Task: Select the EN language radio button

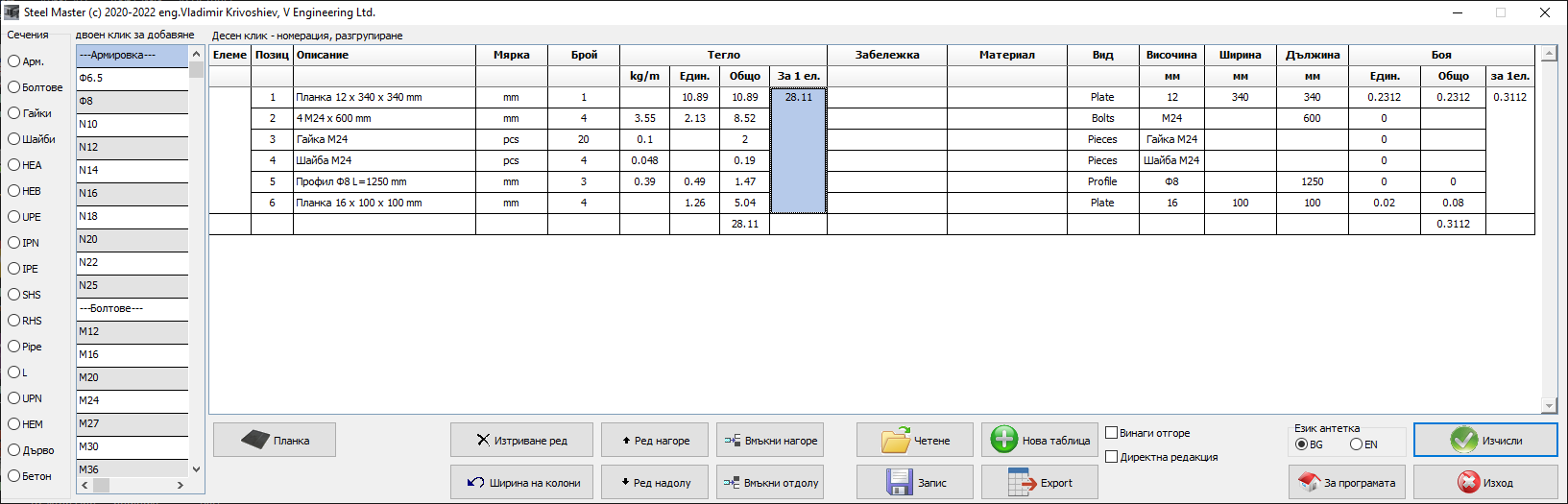Action: click(1356, 444)
